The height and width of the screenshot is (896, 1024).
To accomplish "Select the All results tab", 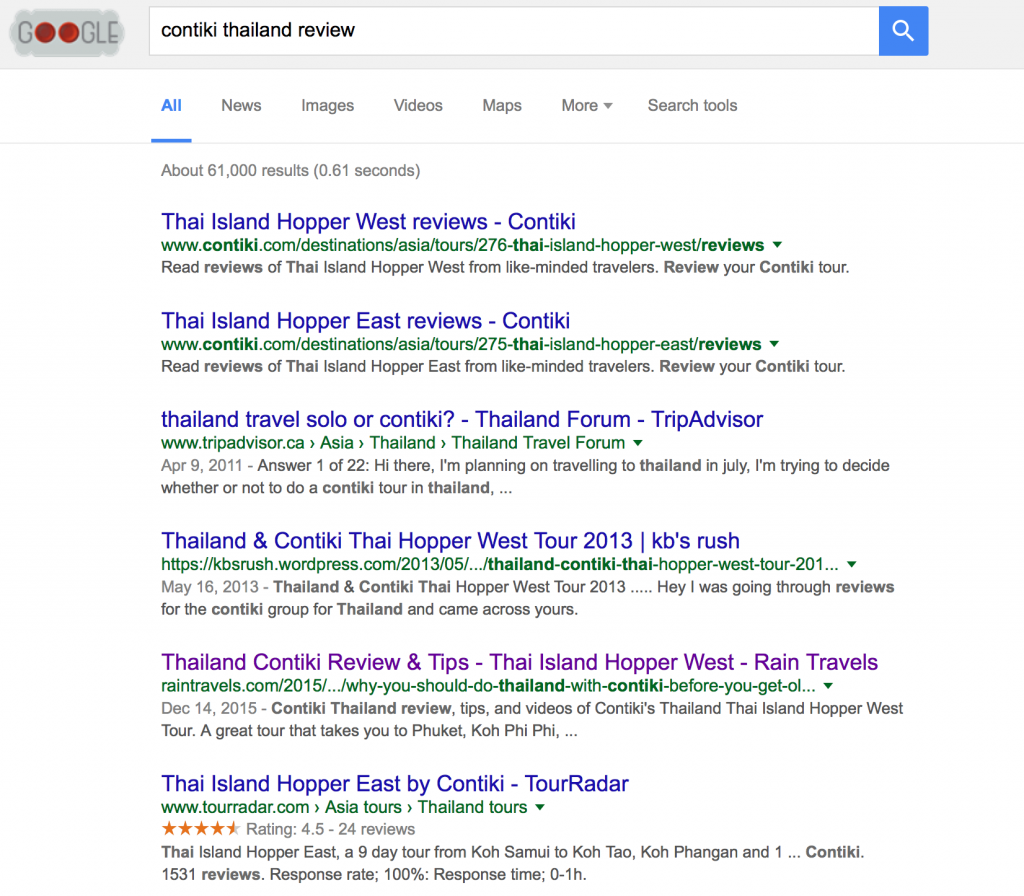I will (x=171, y=105).
